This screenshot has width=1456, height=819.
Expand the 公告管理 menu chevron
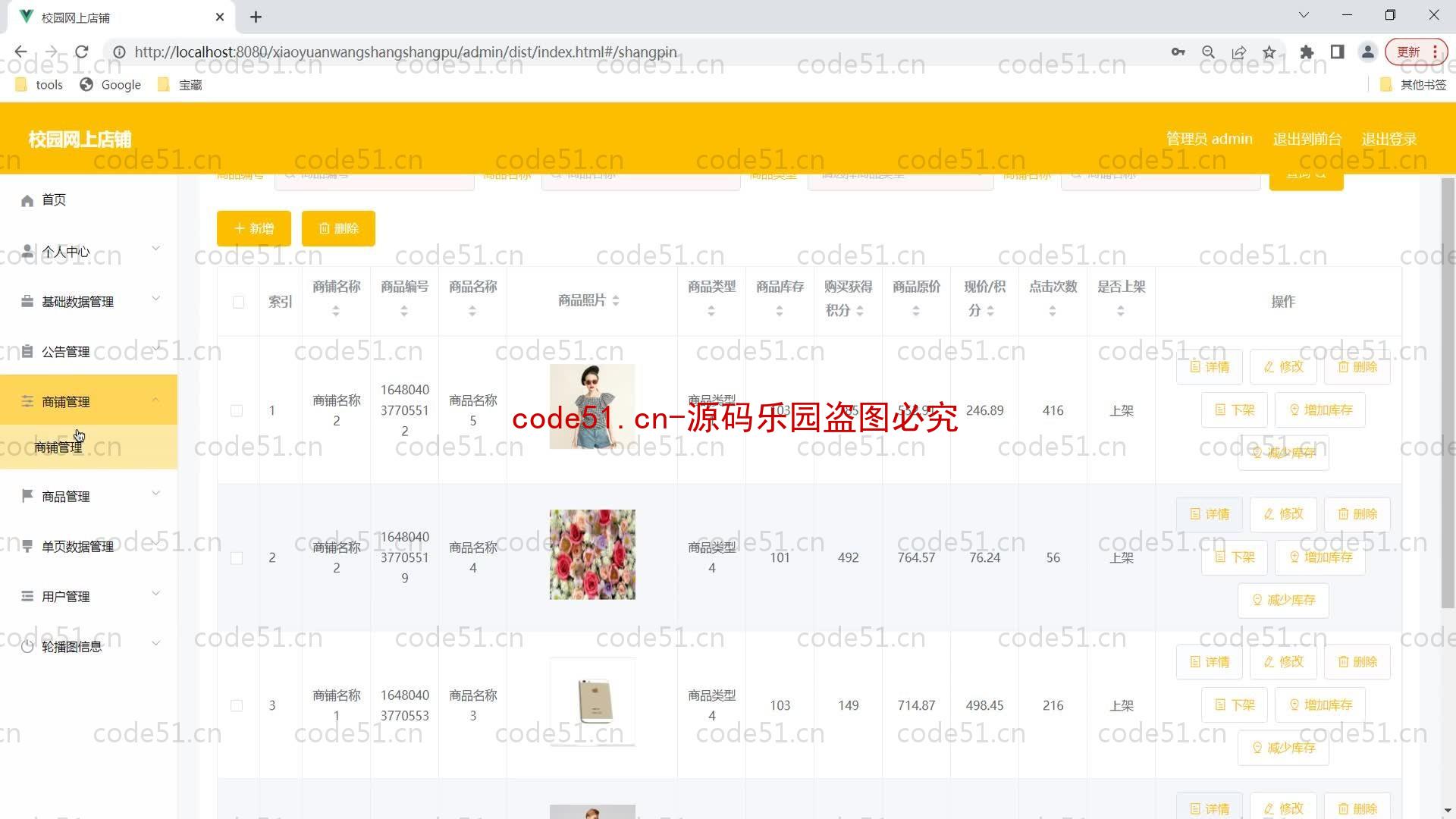click(155, 349)
